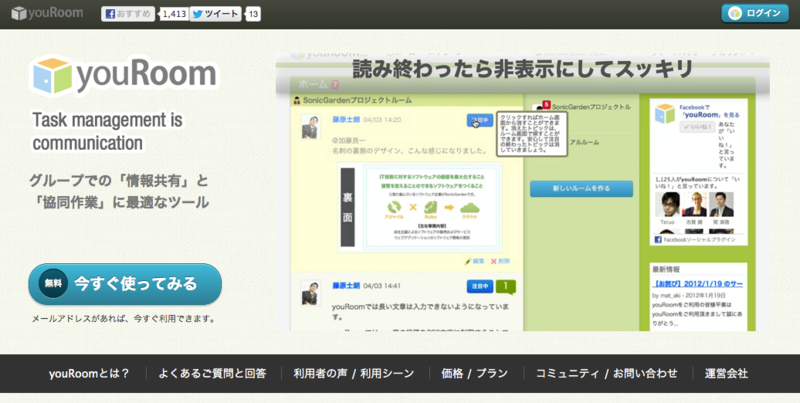This screenshot has height=403, width=800.
Task: Click 無料 circle badge on start button
Action: tap(53, 284)
